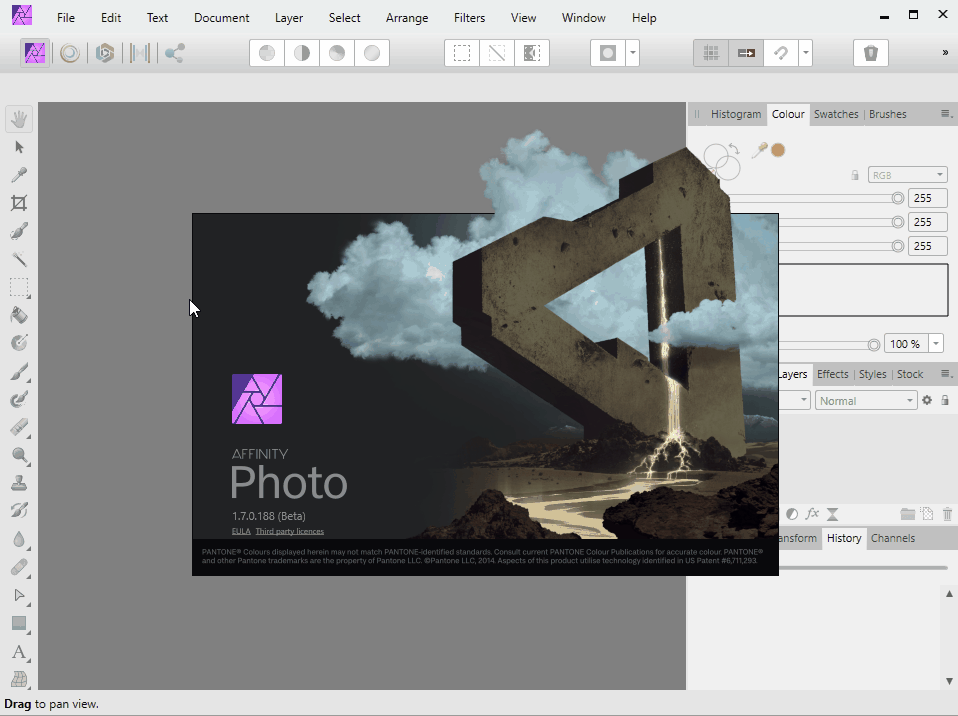Switch to the Swatches tab

pyautogui.click(x=836, y=114)
